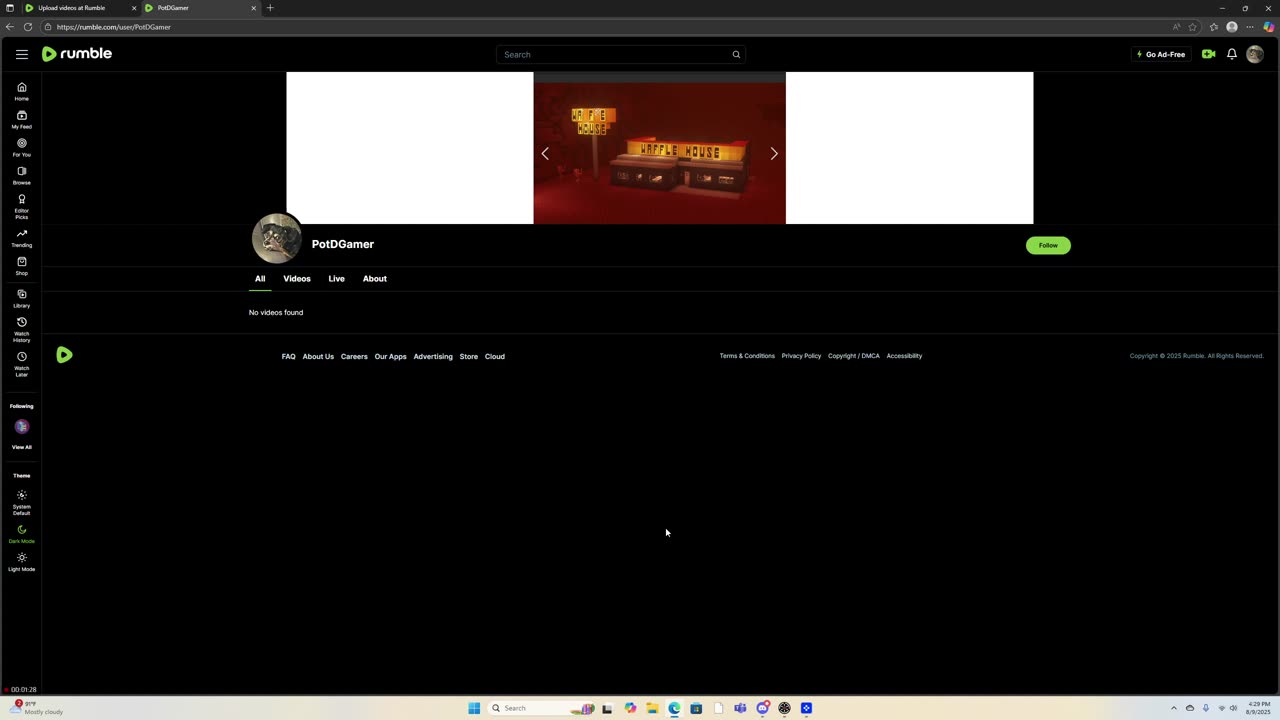
Task: Select Dark Mode theme
Action: coord(21,534)
